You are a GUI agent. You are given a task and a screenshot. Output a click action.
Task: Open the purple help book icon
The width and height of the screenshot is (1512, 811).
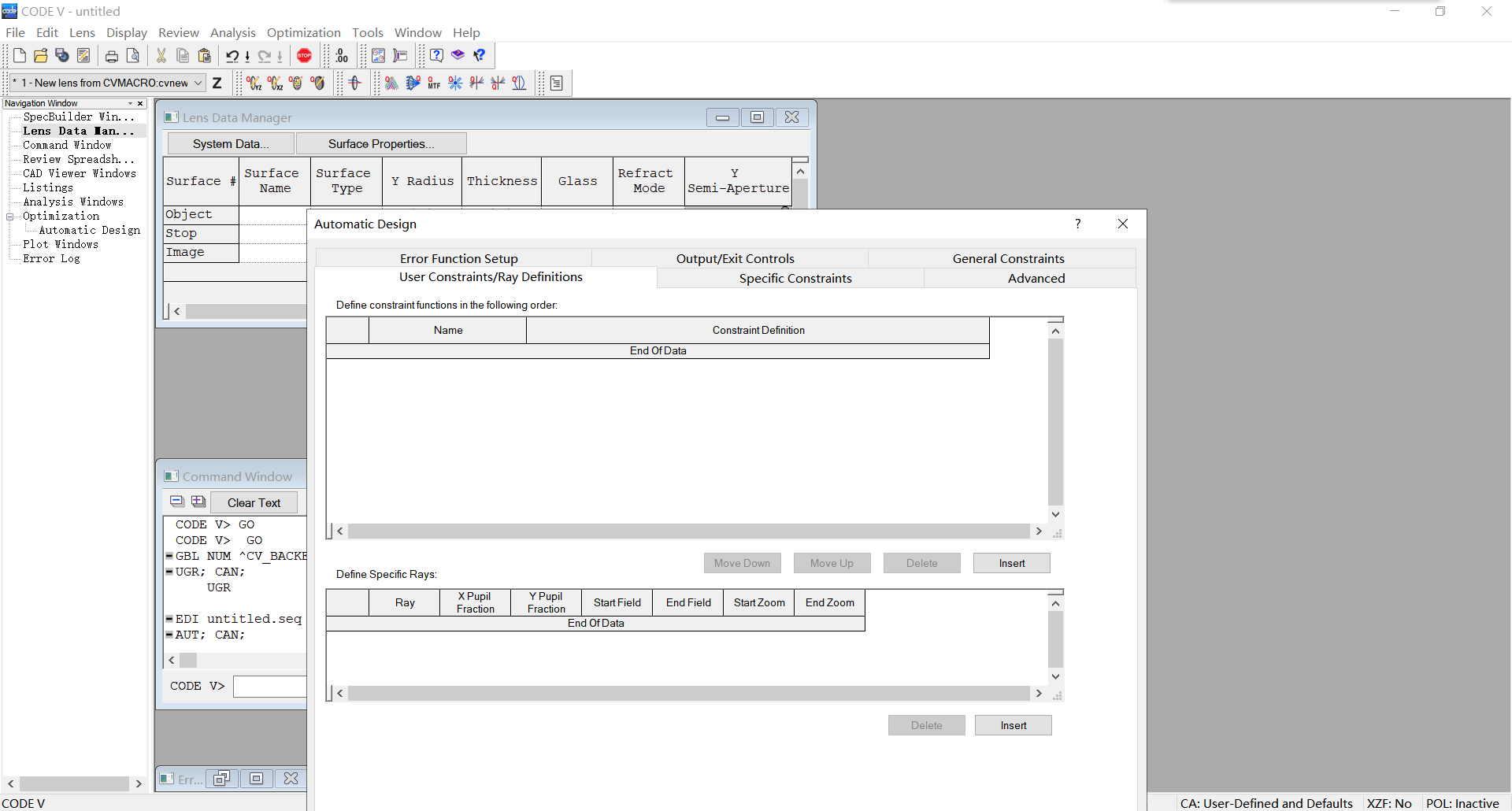[458, 55]
